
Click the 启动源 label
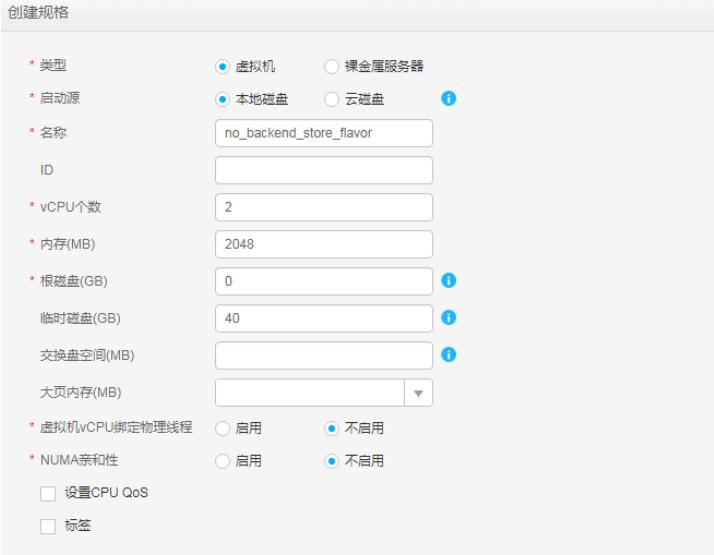coord(60,98)
